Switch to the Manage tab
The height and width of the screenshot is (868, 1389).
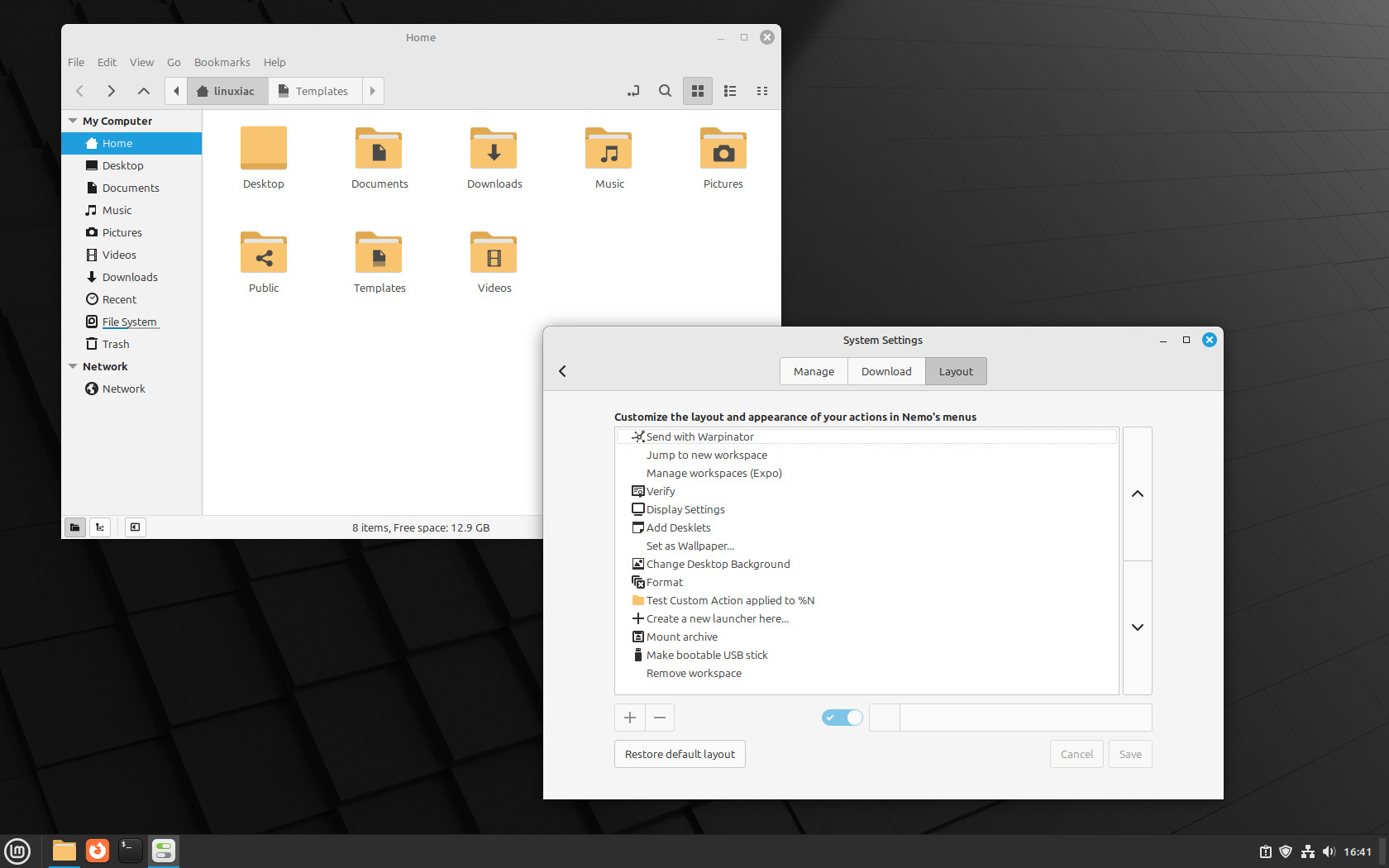point(814,371)
